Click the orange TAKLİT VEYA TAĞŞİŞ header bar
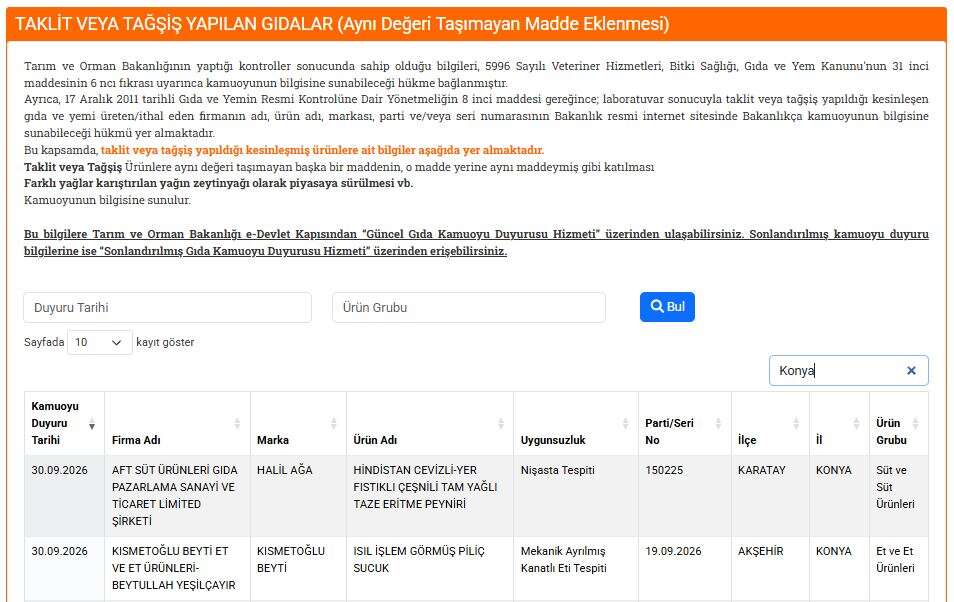Viewport: 954px width, 602px height. (x=476, y=24)
